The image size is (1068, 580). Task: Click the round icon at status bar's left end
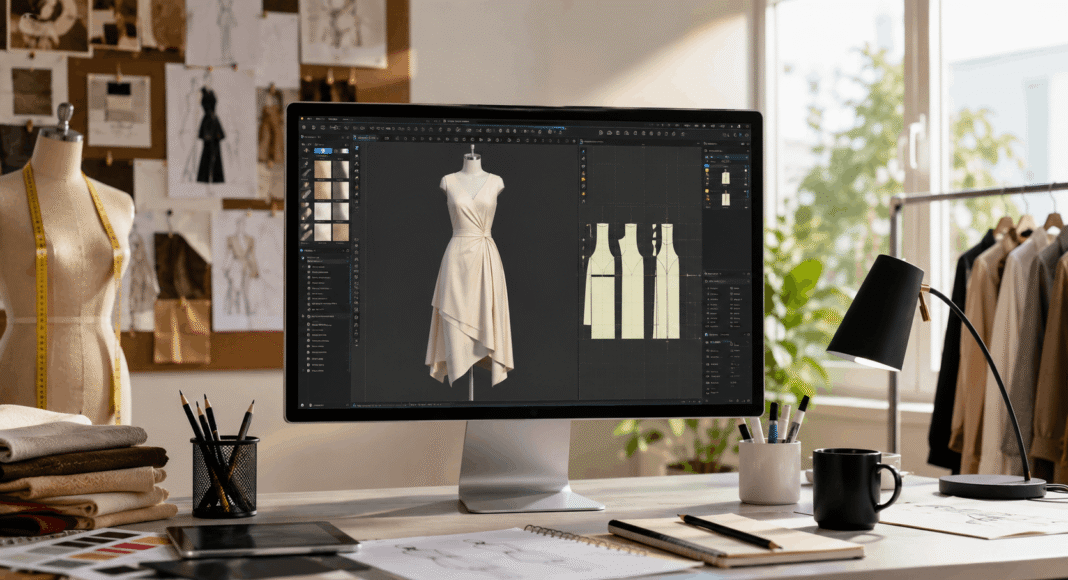(302, 405)
